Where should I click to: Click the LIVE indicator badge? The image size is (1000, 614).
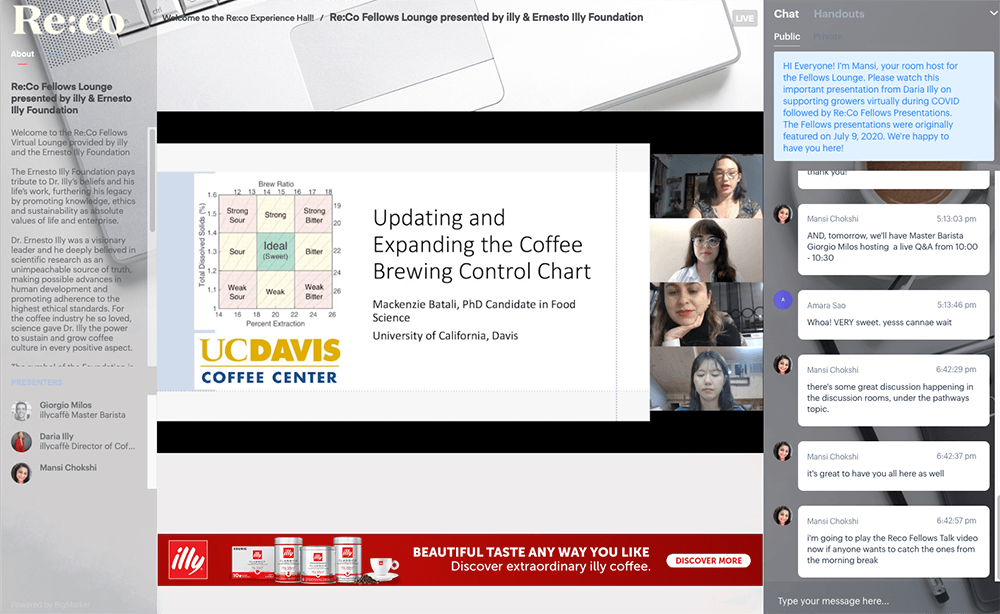tap(745, 18)
